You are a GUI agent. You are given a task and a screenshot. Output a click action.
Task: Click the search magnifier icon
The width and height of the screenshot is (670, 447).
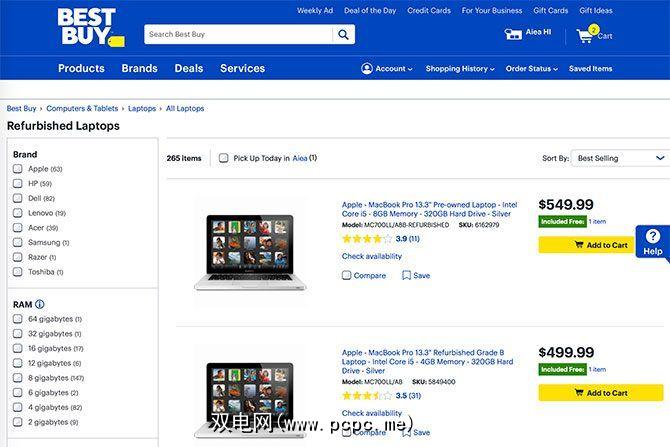click(344, 35)
